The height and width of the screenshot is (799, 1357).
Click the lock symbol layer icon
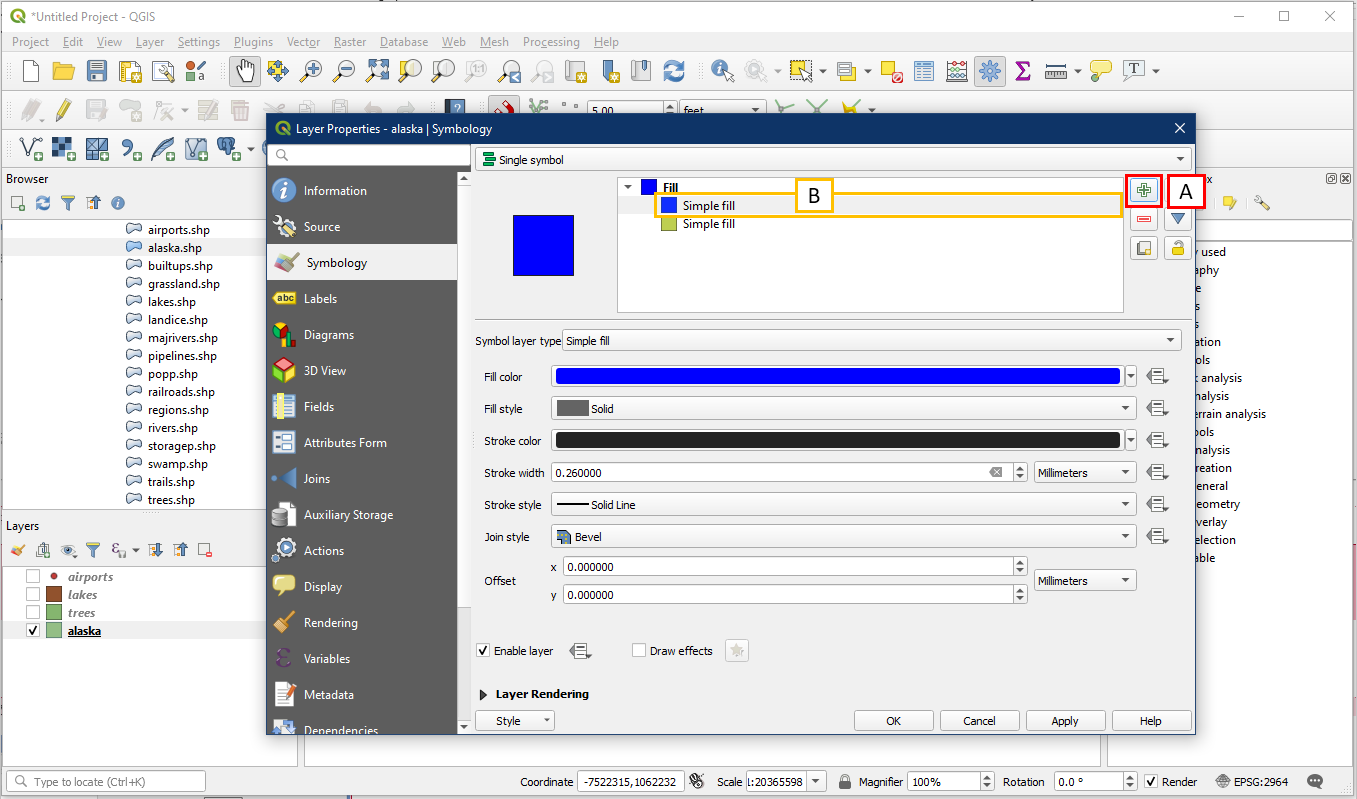click(x=1178, y=248)
